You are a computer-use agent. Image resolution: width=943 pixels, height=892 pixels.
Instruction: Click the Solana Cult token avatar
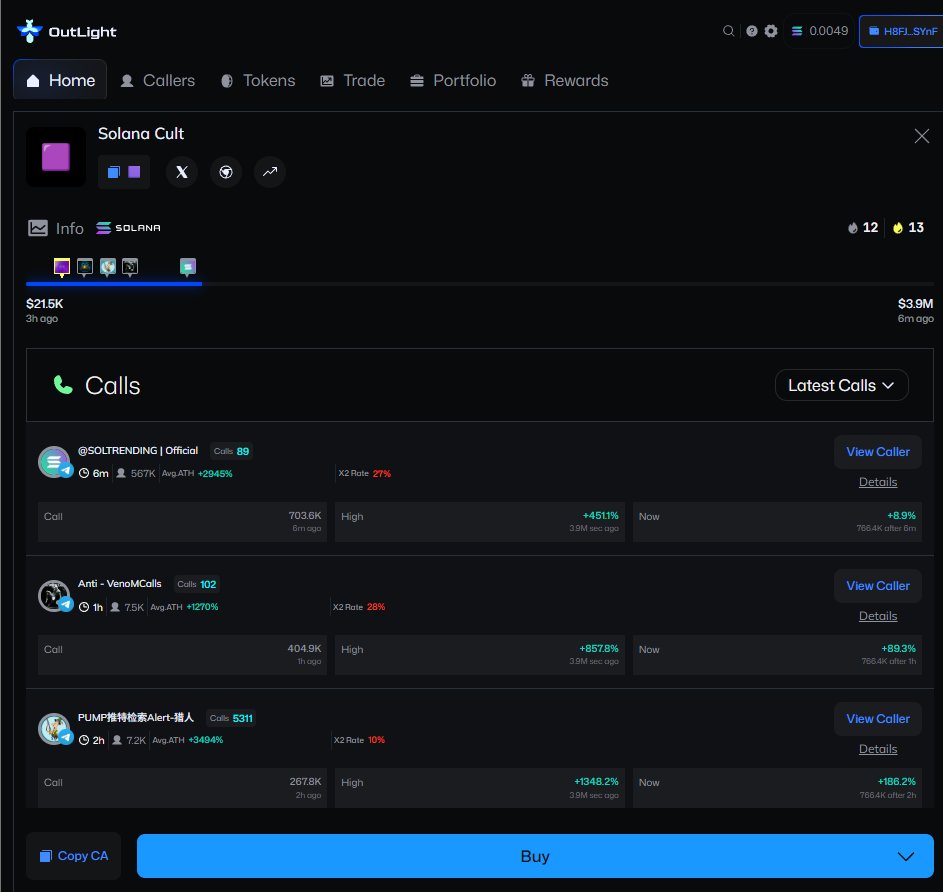click(56, 157)
